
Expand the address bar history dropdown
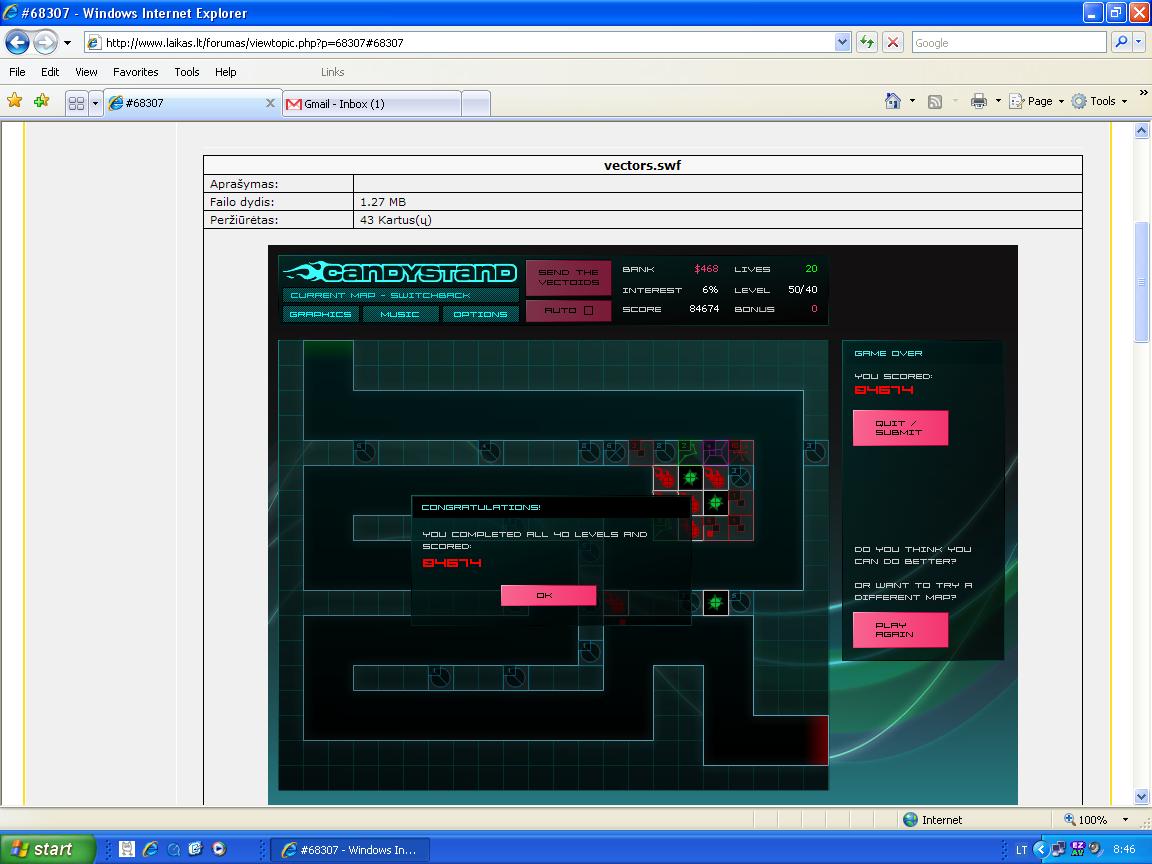tap(843, 43)
